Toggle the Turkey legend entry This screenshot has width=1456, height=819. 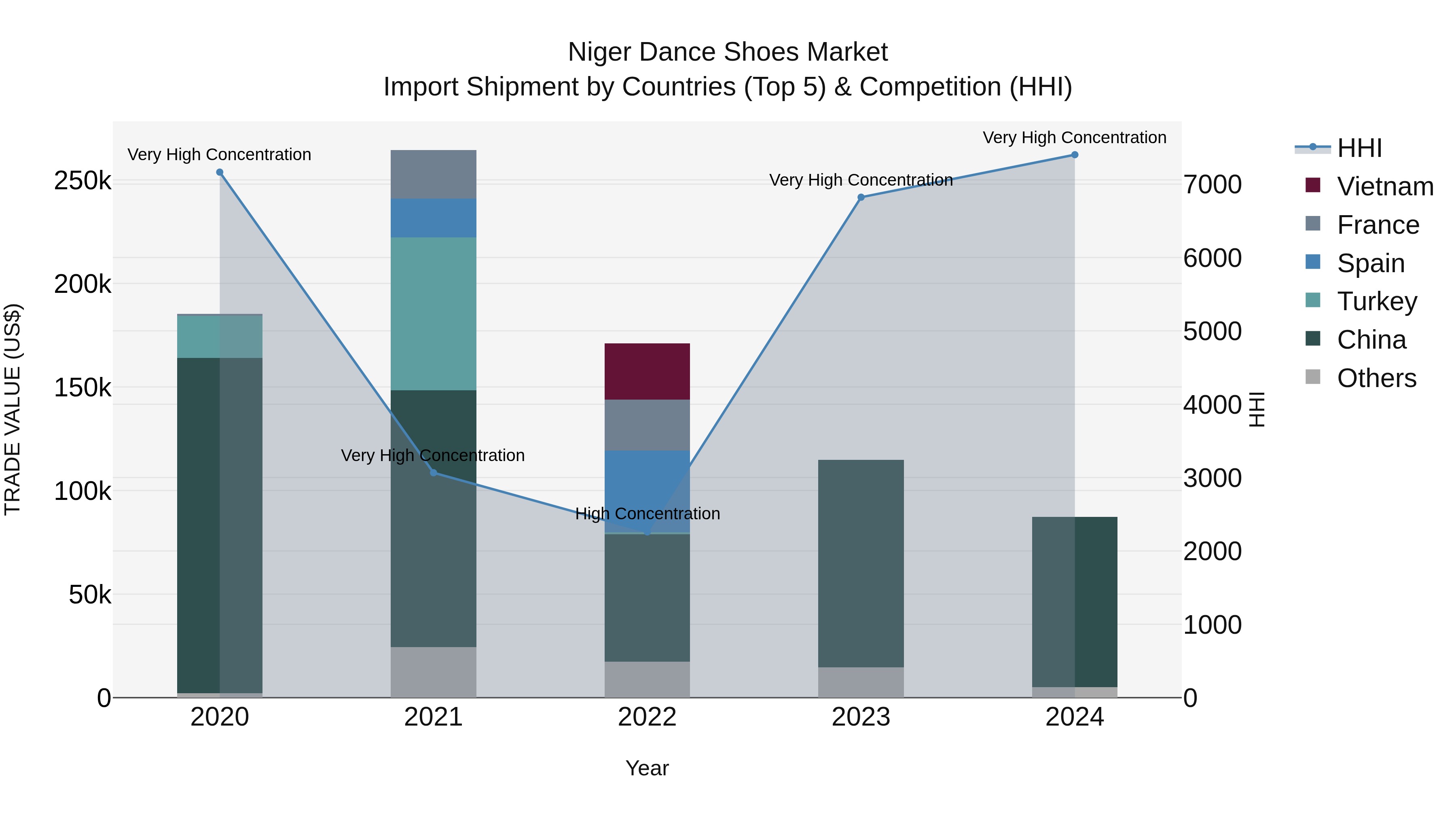pos(1361,301)
